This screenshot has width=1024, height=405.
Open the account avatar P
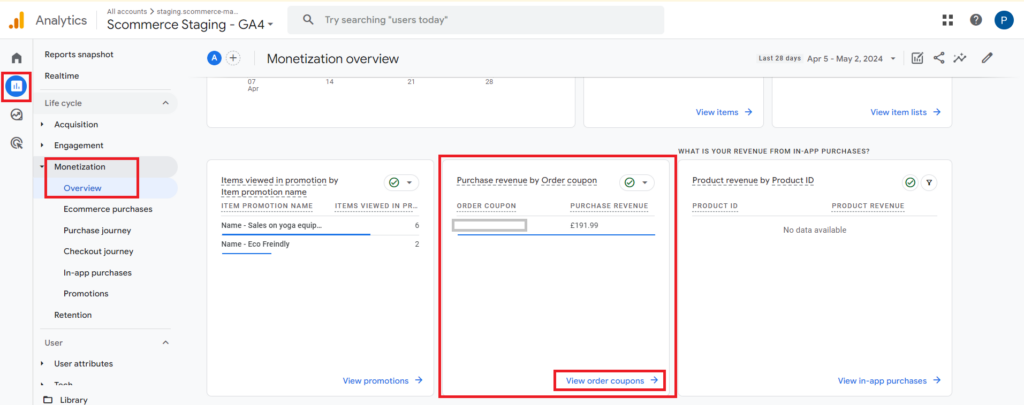1004,20
